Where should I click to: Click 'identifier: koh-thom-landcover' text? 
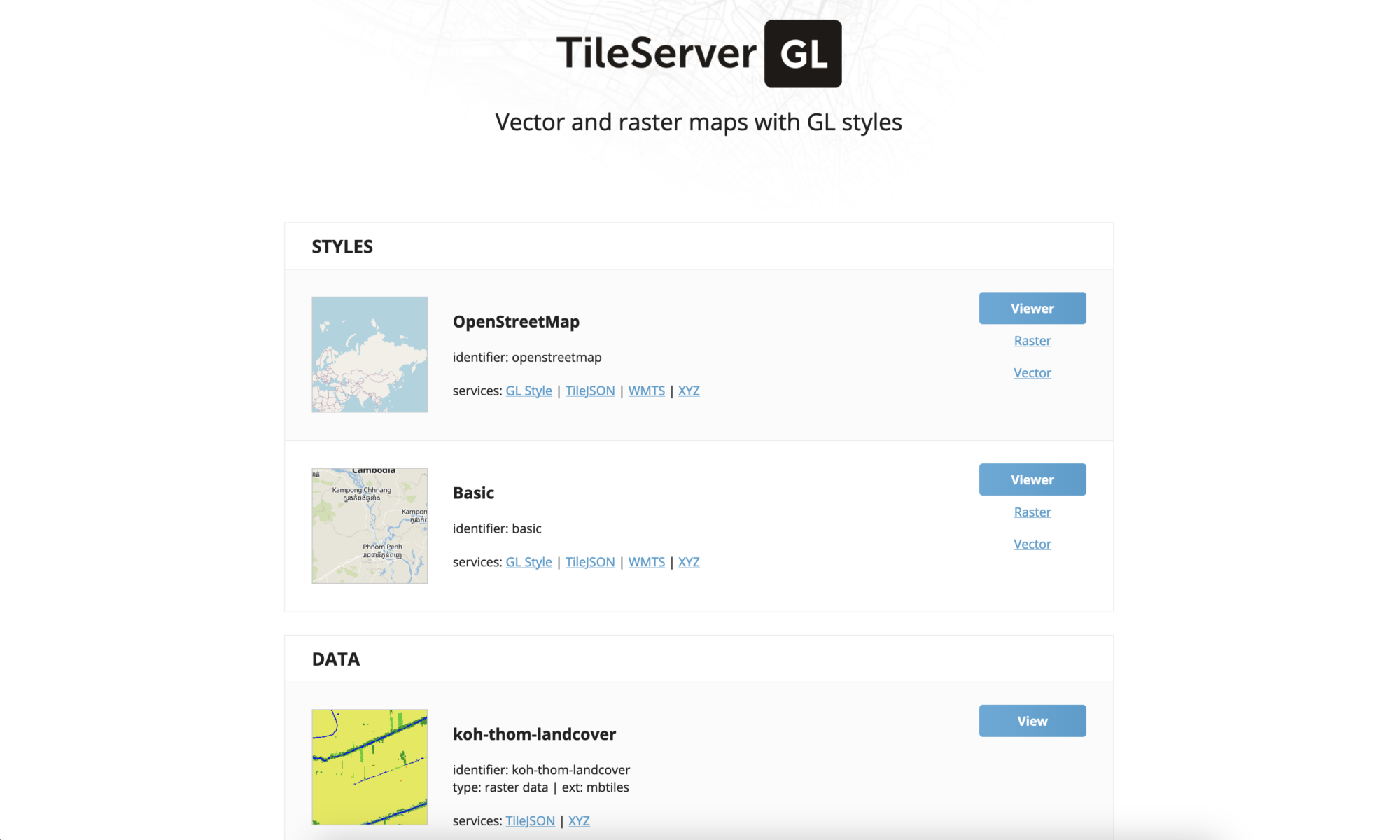541,770
